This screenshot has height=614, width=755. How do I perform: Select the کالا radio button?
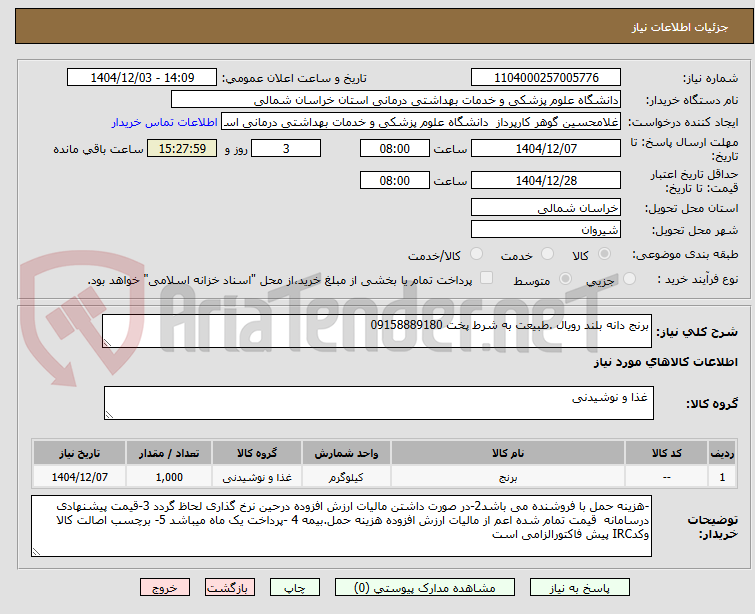click(x=604, y=253)
